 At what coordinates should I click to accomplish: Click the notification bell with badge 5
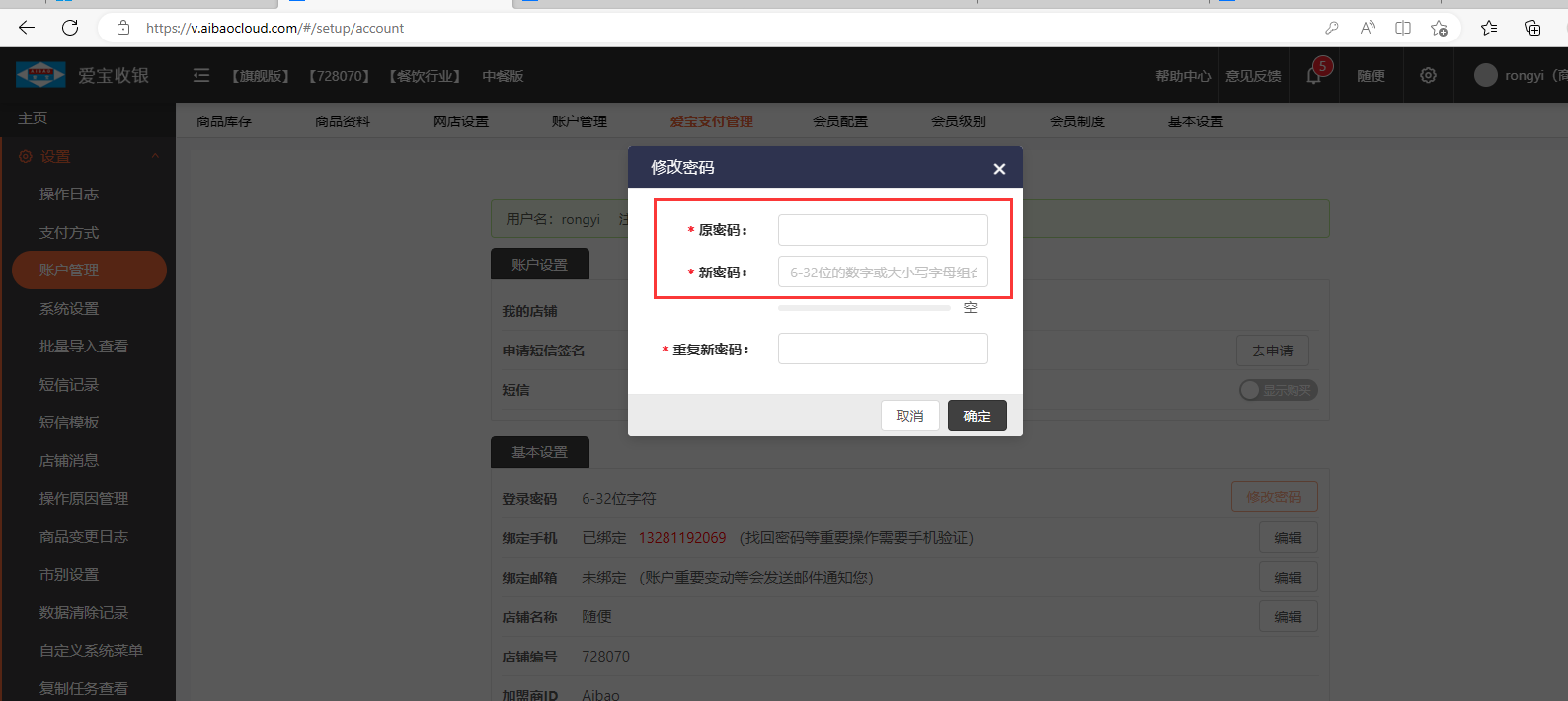tap(1314, 76)
